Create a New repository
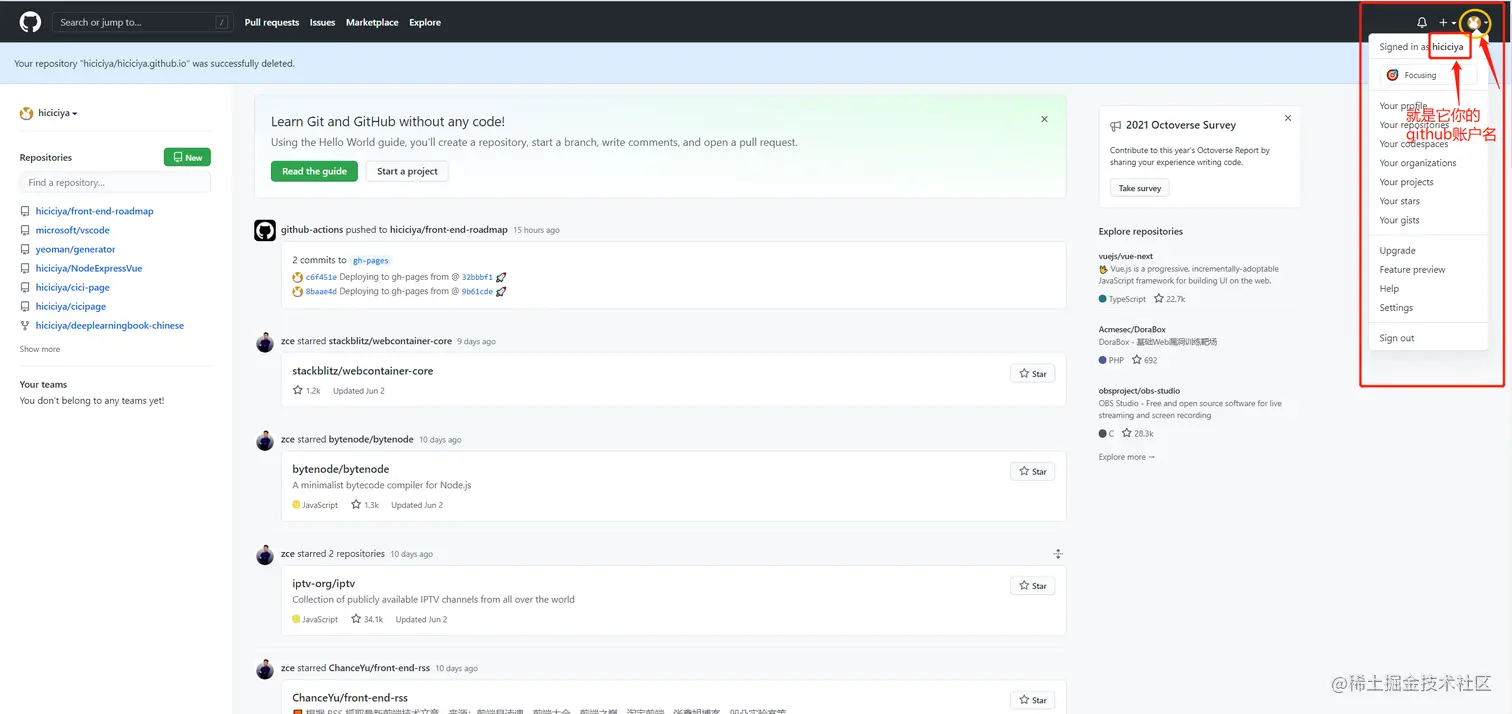This screenshot has width=1512, height=714. (187, 157)
